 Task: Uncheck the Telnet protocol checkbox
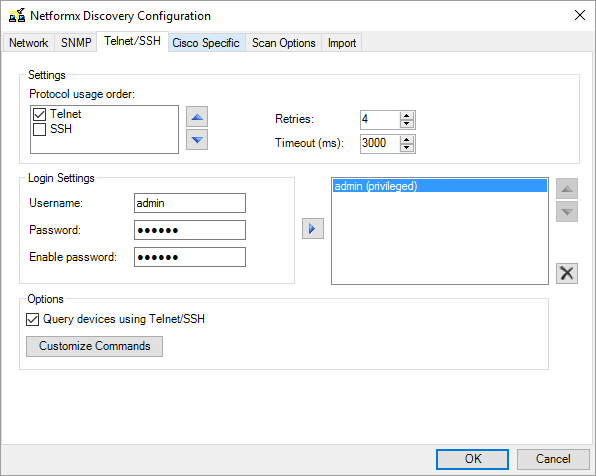40,114
